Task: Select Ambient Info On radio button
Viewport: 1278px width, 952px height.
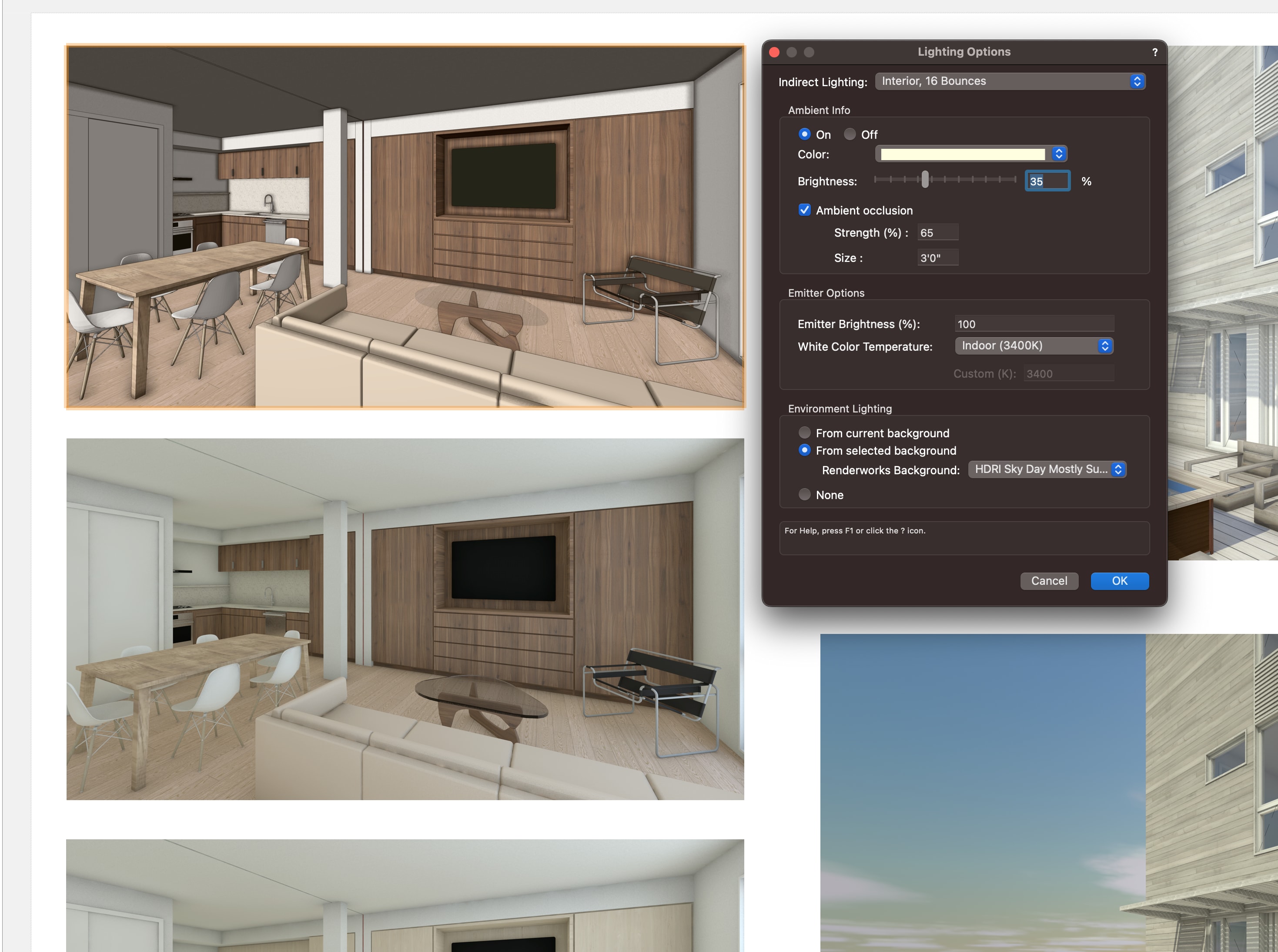Action: pyautogui.click(x=804, y=134)
